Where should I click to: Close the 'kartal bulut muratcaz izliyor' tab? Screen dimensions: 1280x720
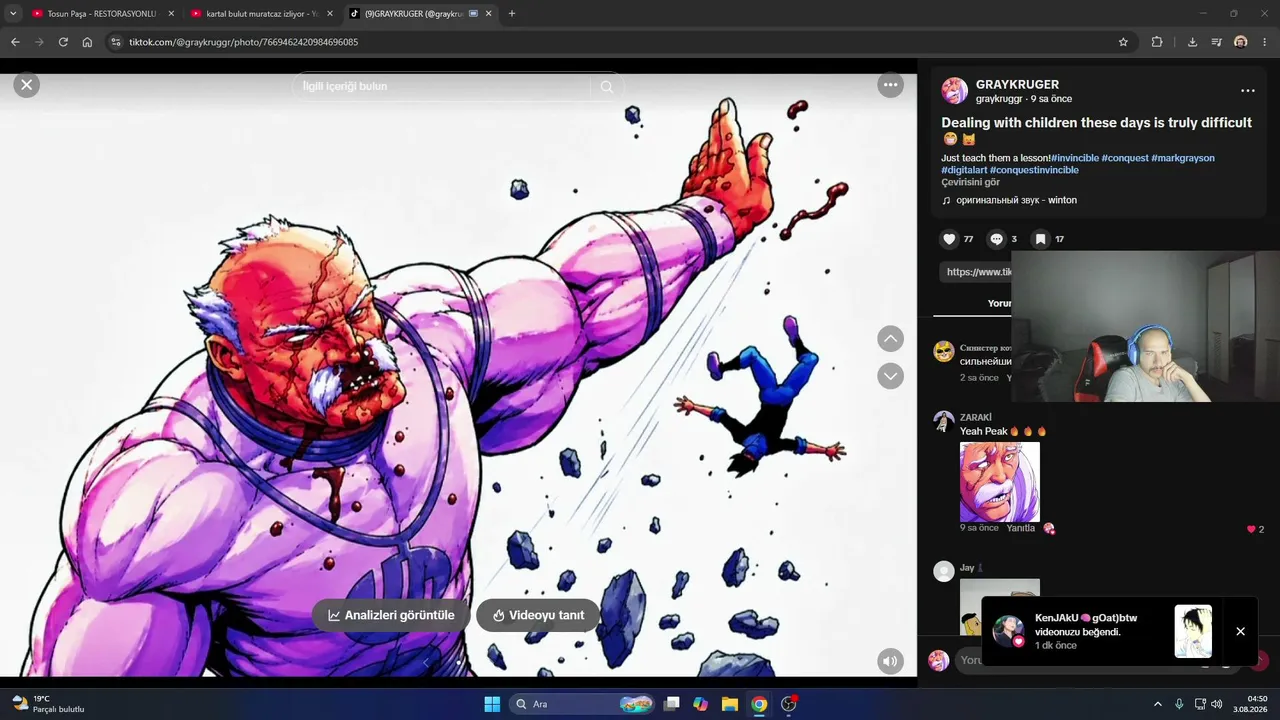point(330,14)
